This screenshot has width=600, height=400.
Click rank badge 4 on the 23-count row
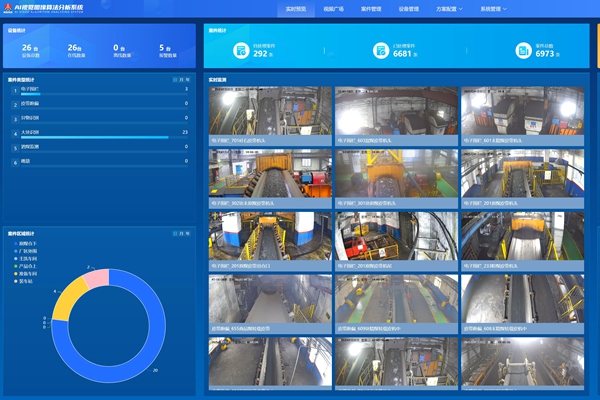point(14,131)
